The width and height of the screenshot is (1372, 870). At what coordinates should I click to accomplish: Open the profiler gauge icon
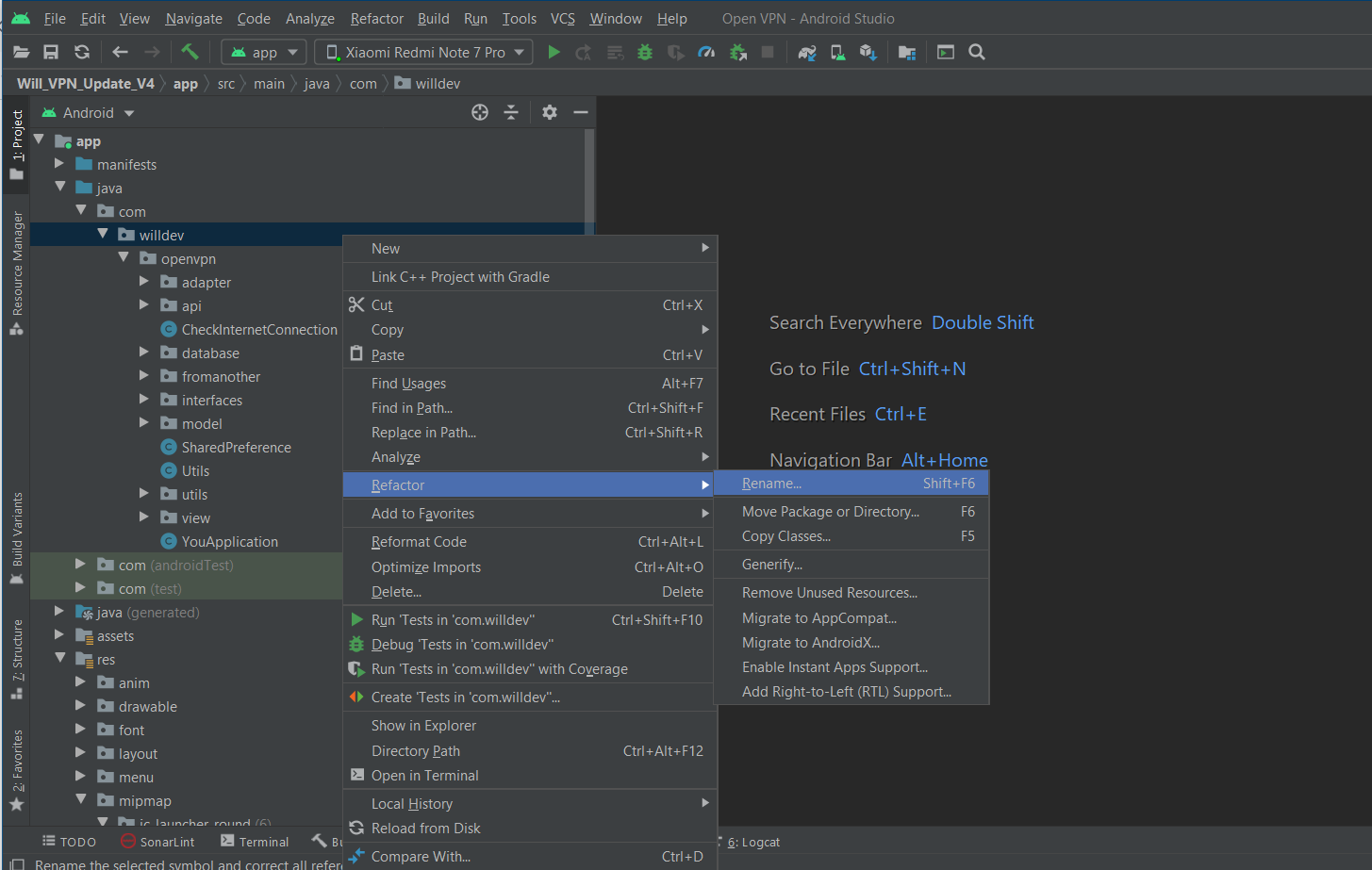[706, 53]
